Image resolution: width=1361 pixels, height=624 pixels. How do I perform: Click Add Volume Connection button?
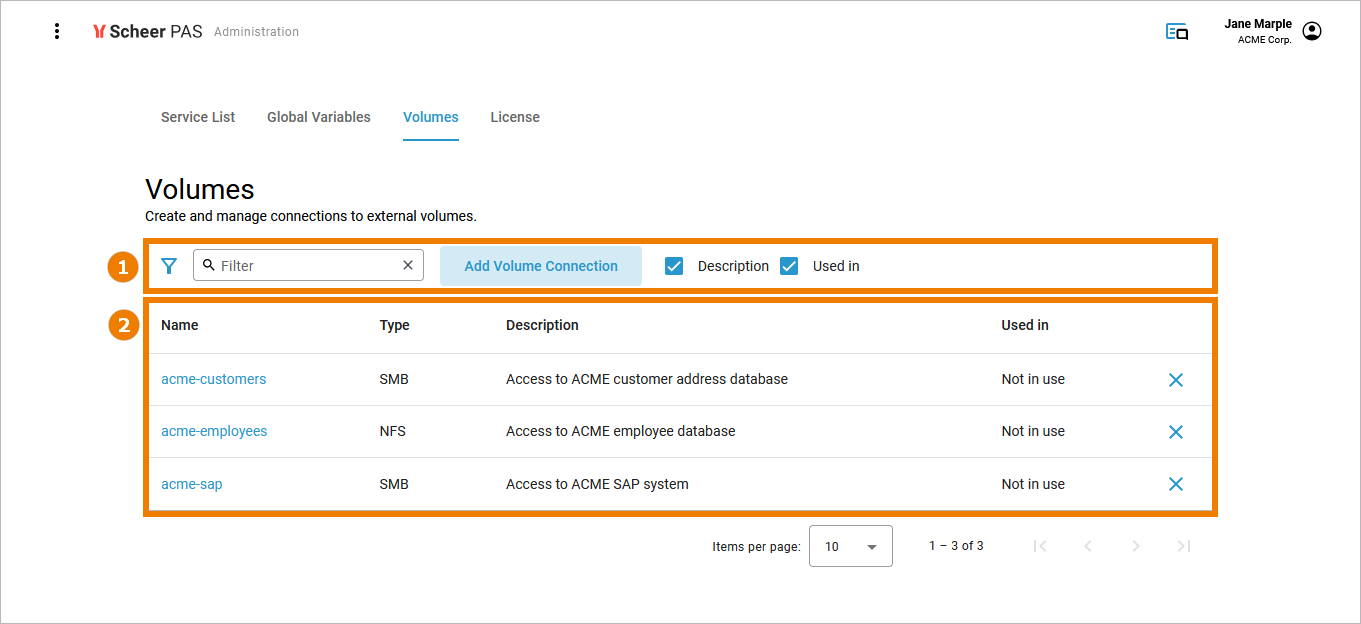click(541, 266)
